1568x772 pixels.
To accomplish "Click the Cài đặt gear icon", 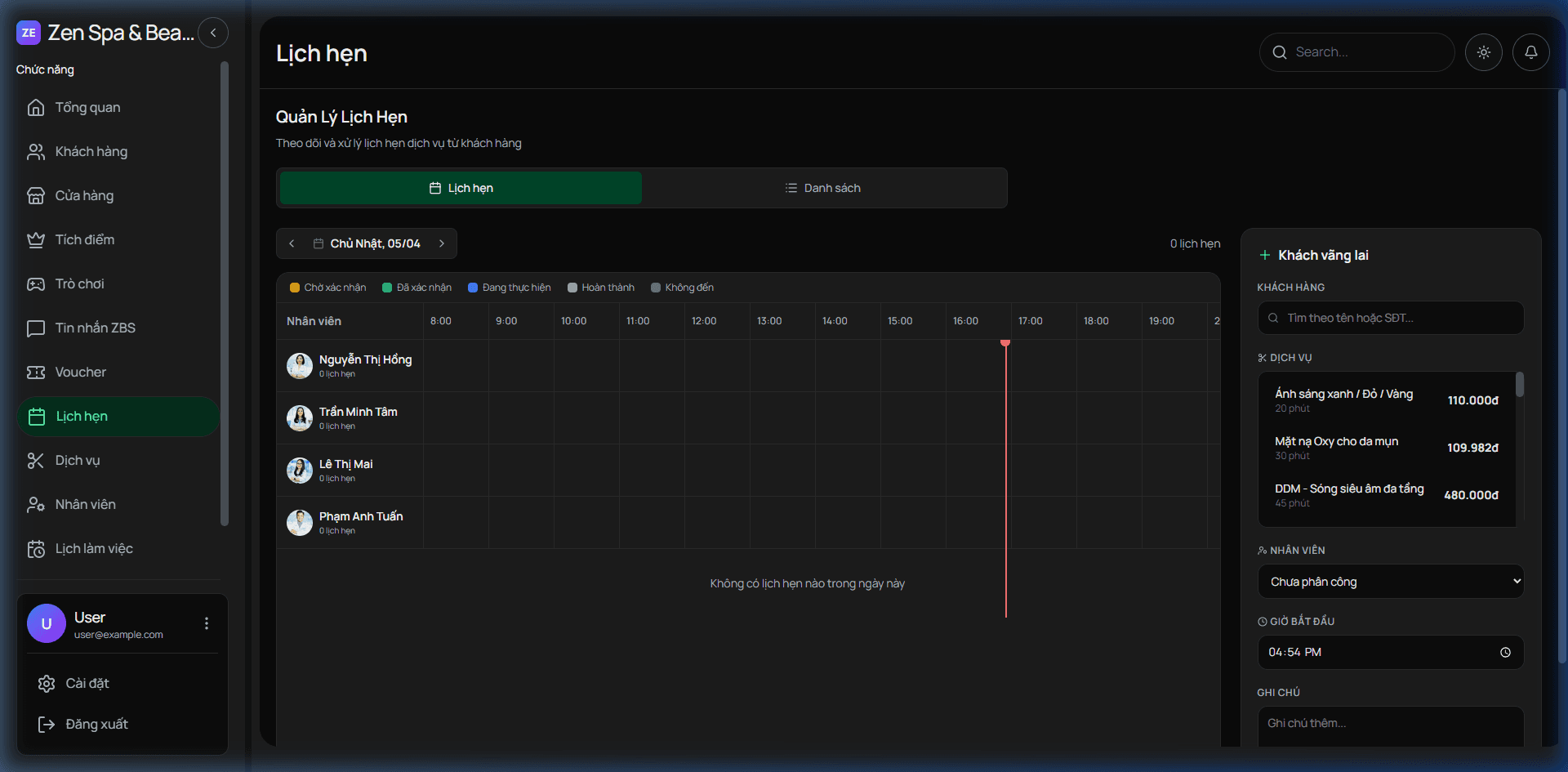I will click(x=47, y=684).
